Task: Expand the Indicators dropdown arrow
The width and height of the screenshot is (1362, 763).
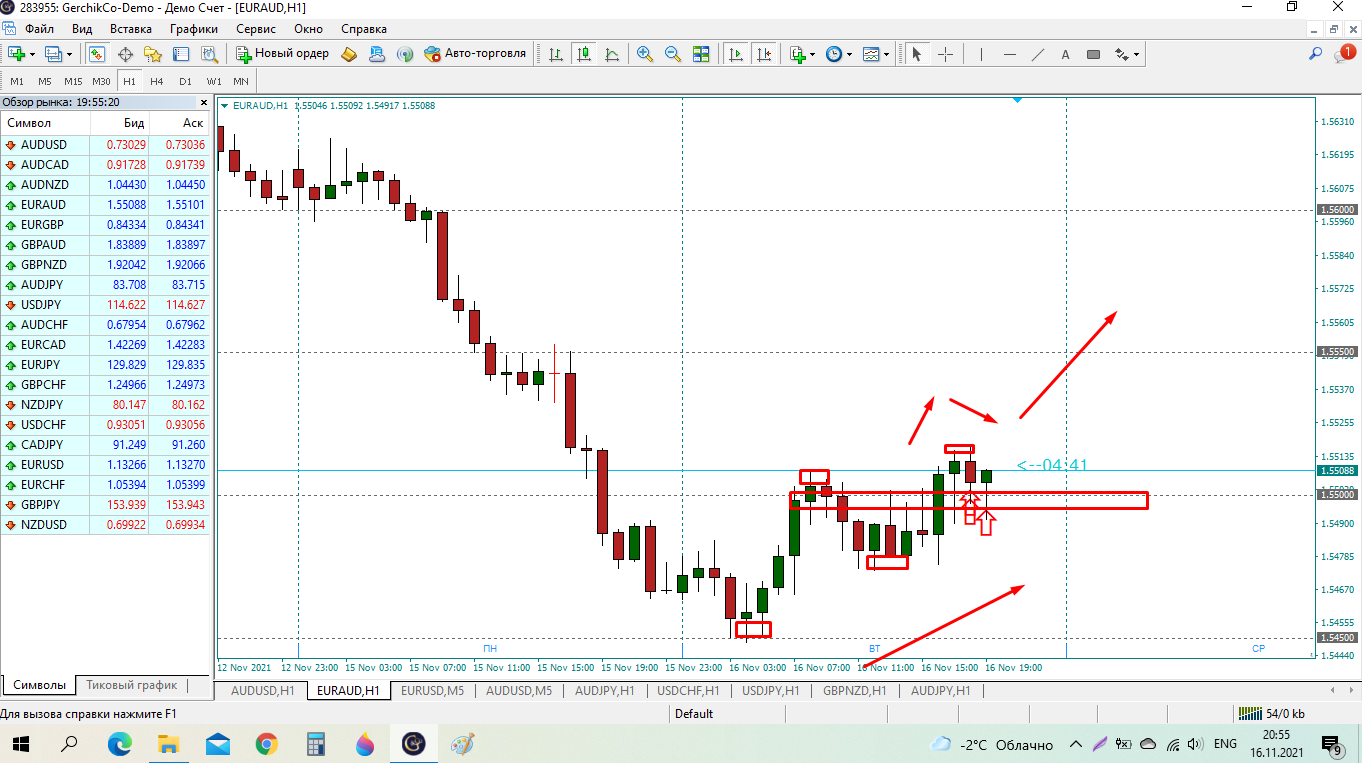Action: click(813, 54)
